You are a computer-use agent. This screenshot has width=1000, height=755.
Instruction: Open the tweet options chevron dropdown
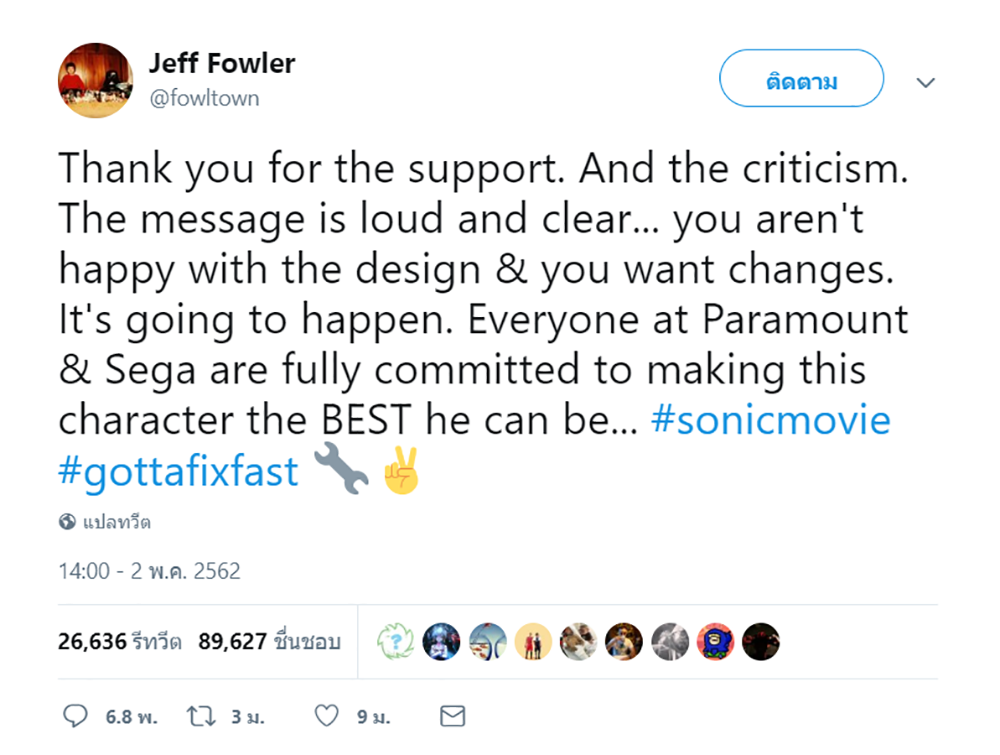click(x=926, y=82)
